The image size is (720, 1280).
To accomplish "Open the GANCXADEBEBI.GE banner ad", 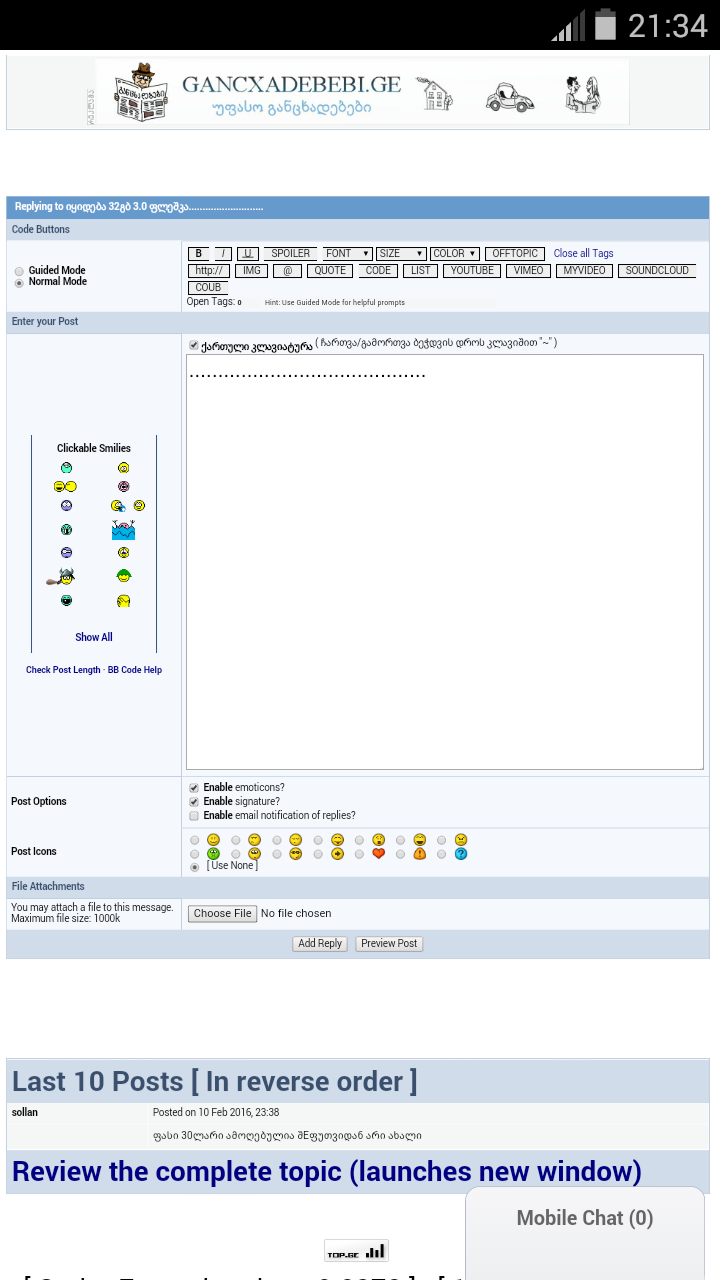I will 362,92.
